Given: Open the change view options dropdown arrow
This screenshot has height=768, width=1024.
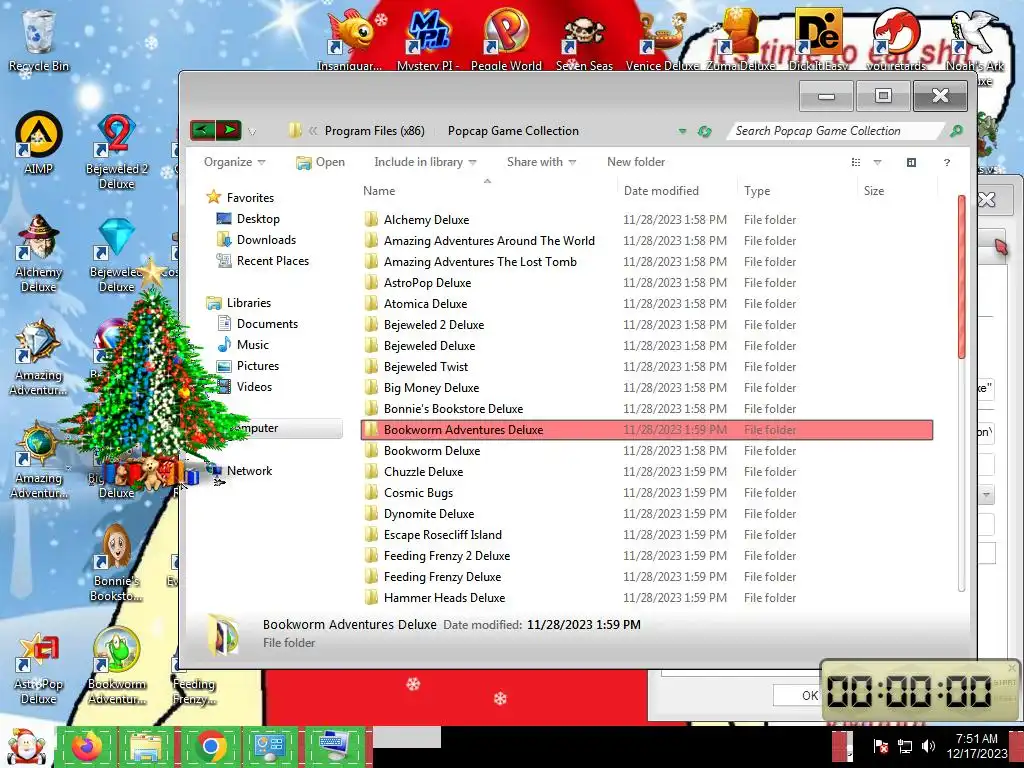Looking at the screenshot, I should coord(877,162).
